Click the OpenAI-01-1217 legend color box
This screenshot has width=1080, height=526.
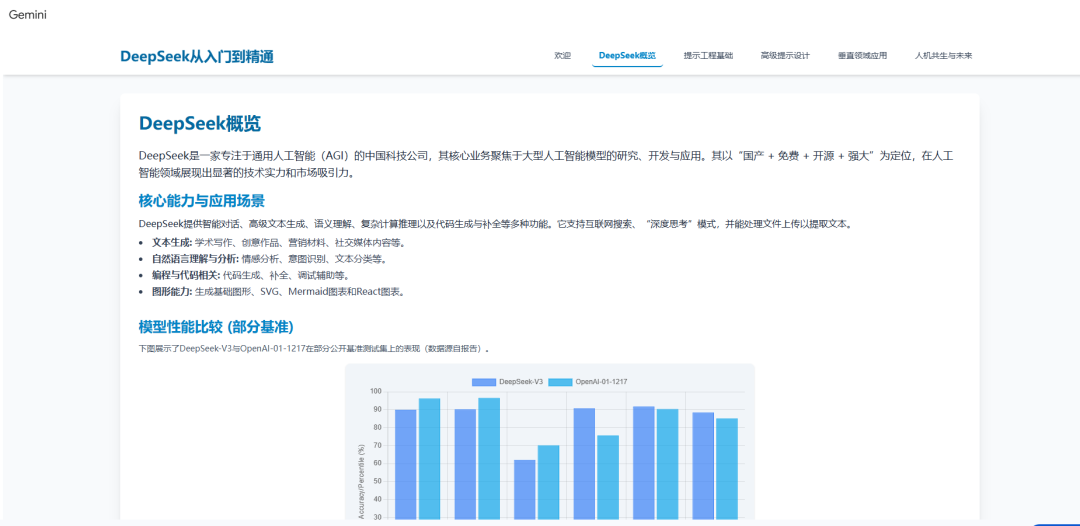click(560, 382)
